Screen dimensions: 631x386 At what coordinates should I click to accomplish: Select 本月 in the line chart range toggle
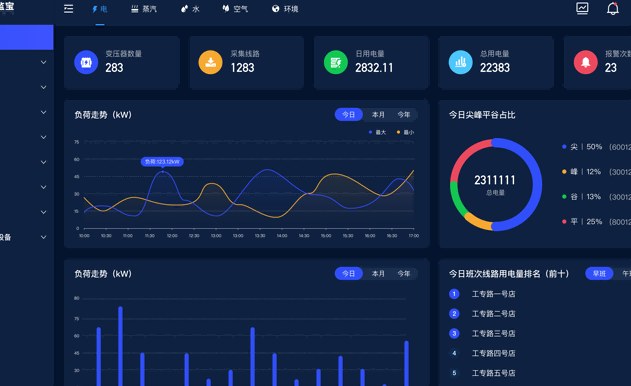378,115
